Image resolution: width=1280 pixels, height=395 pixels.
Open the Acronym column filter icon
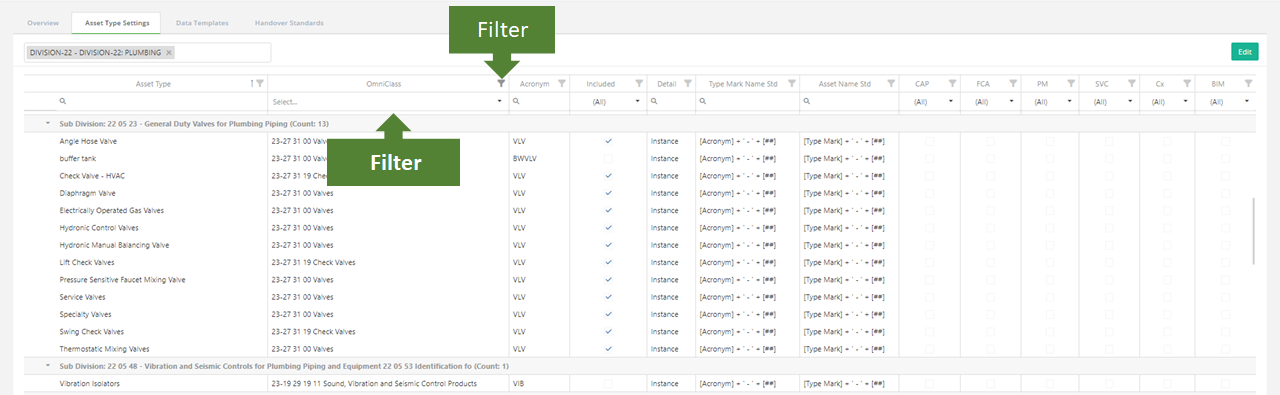coord(561,84)
